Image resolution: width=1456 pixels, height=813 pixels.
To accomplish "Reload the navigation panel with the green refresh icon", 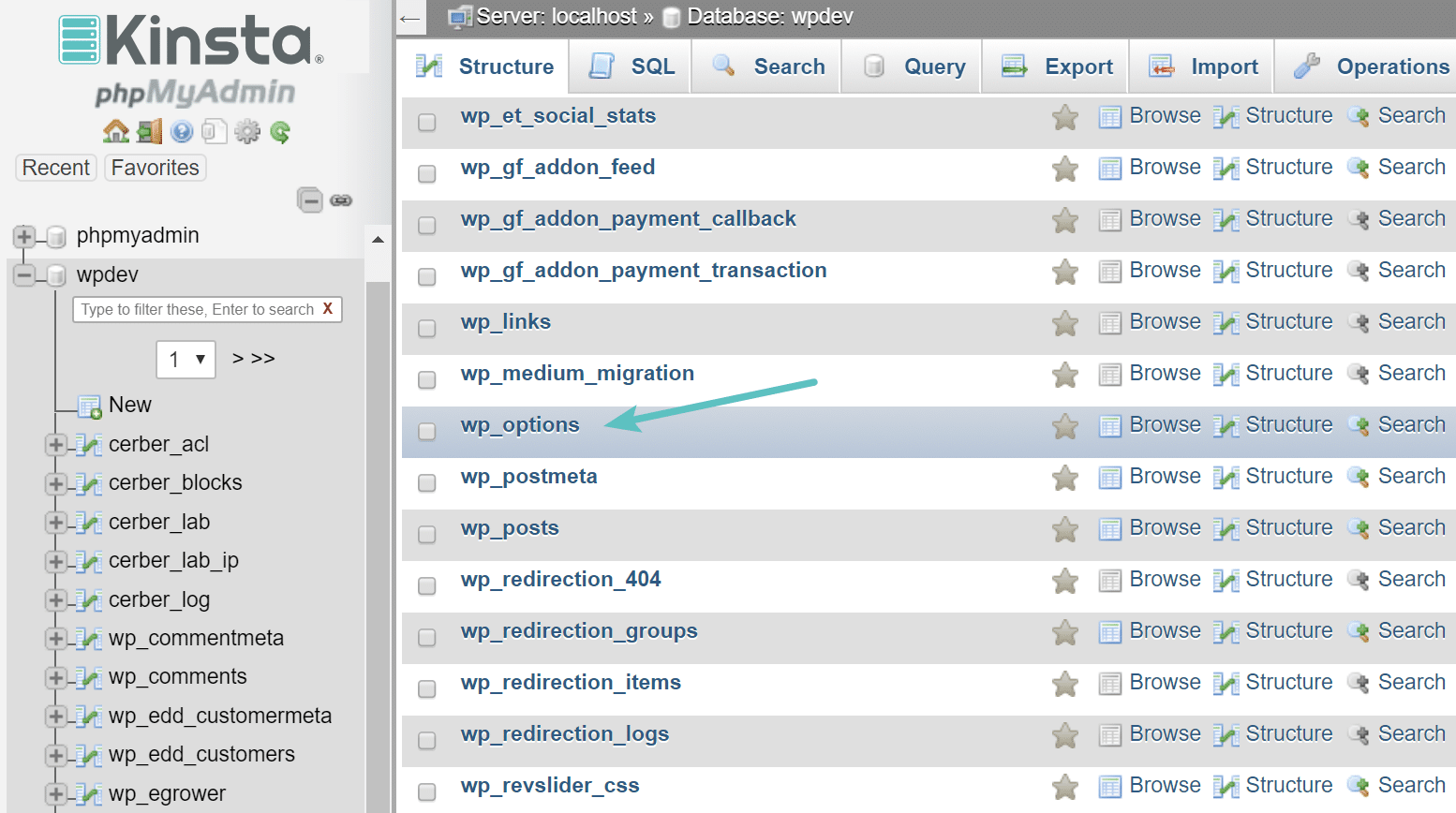I will click(x=279, y=131).
